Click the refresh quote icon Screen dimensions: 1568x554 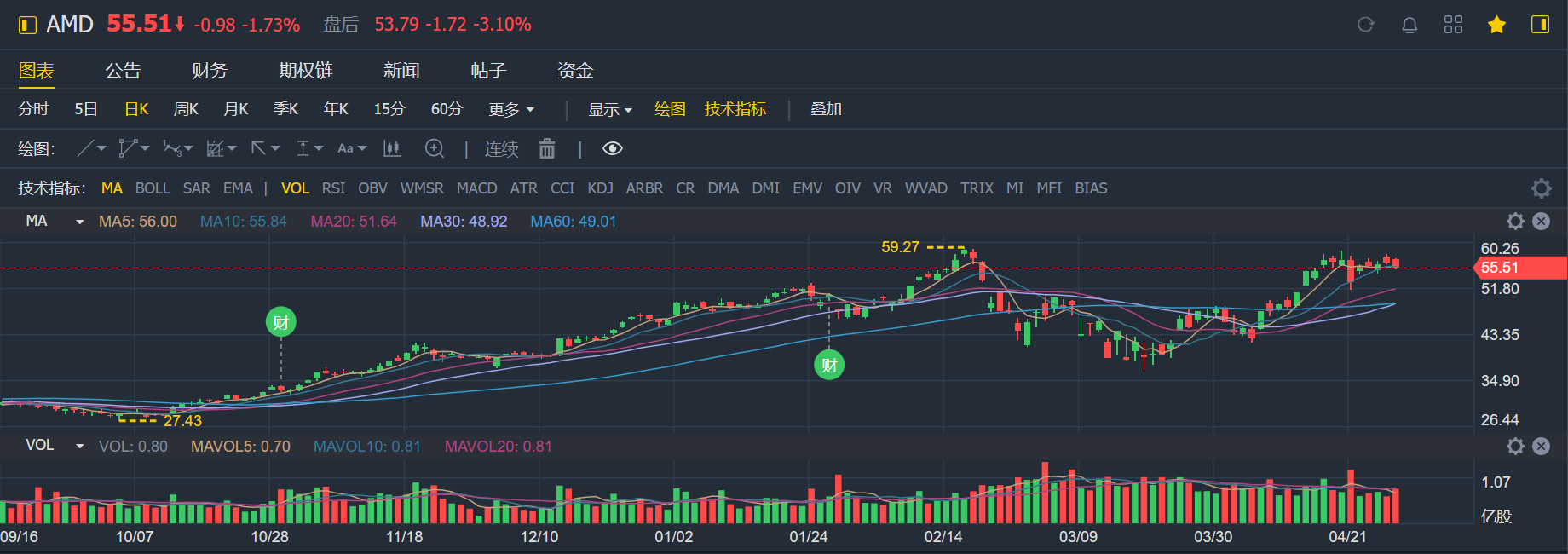[1366, 25]
